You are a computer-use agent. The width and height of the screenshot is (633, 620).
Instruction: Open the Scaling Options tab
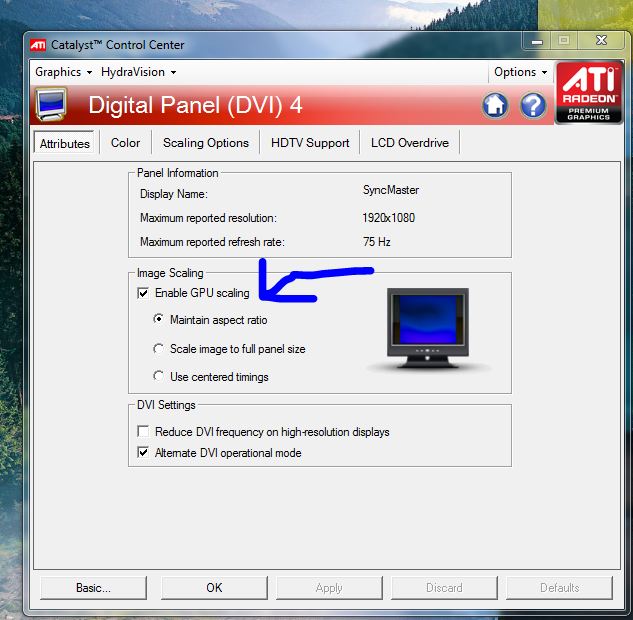(205, 142)
